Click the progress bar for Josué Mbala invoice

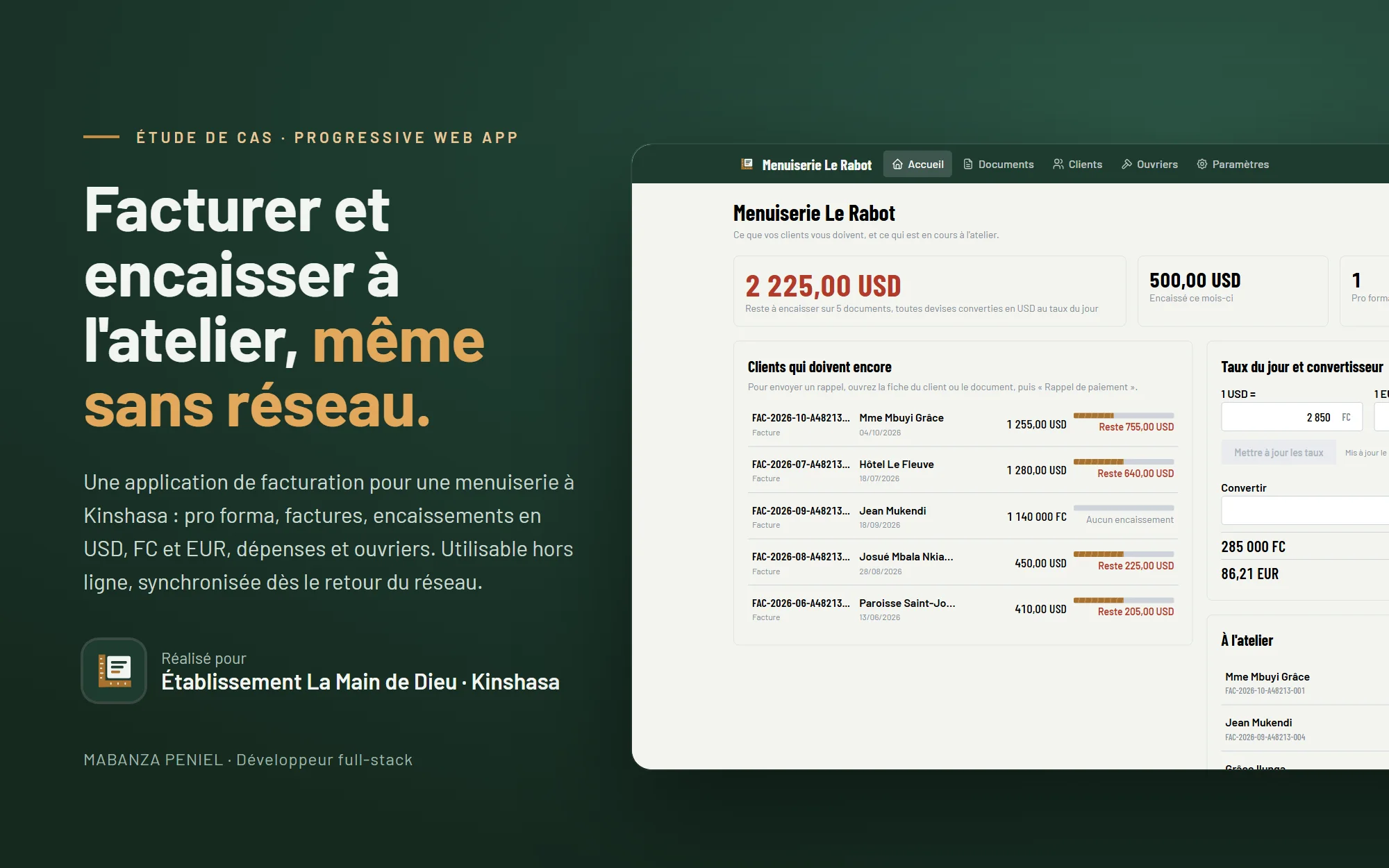pyautogui.click(x=1124, y=554)
